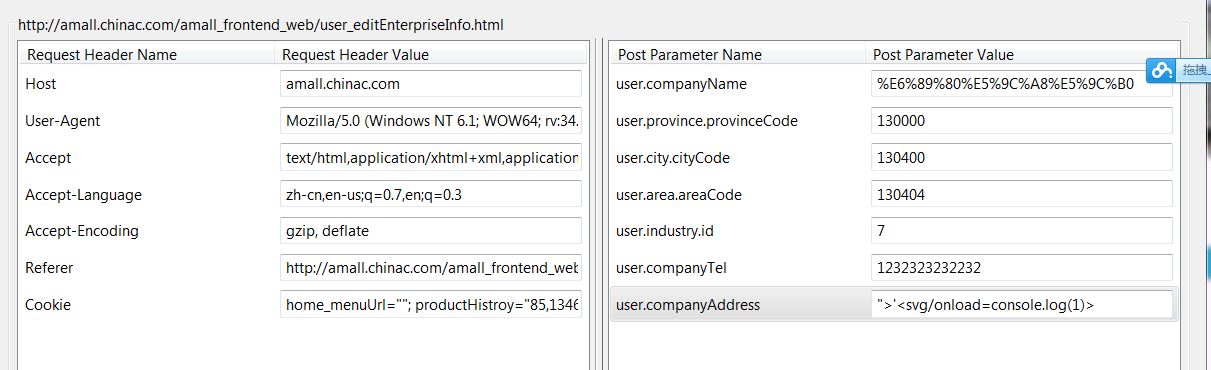Select the Host header value field
The width and height of the screenshot is (1211, 370).
pyautogui.click(x=431, y=84)
